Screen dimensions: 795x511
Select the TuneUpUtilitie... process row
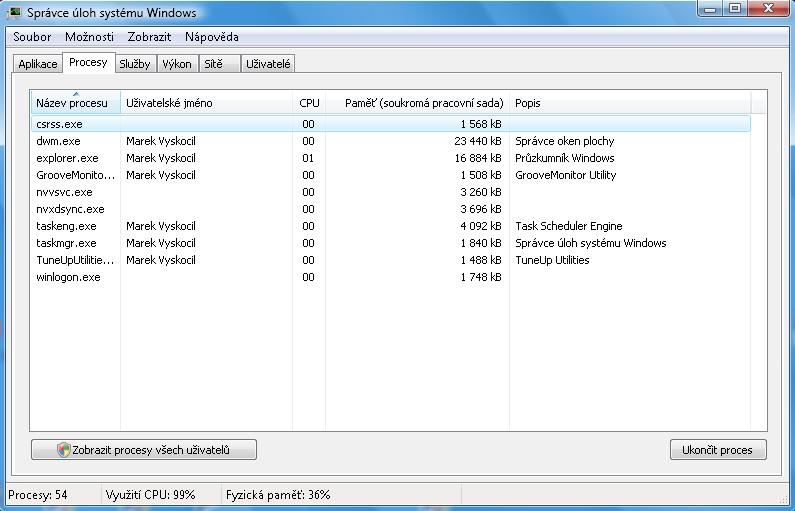tap(391, 260)
